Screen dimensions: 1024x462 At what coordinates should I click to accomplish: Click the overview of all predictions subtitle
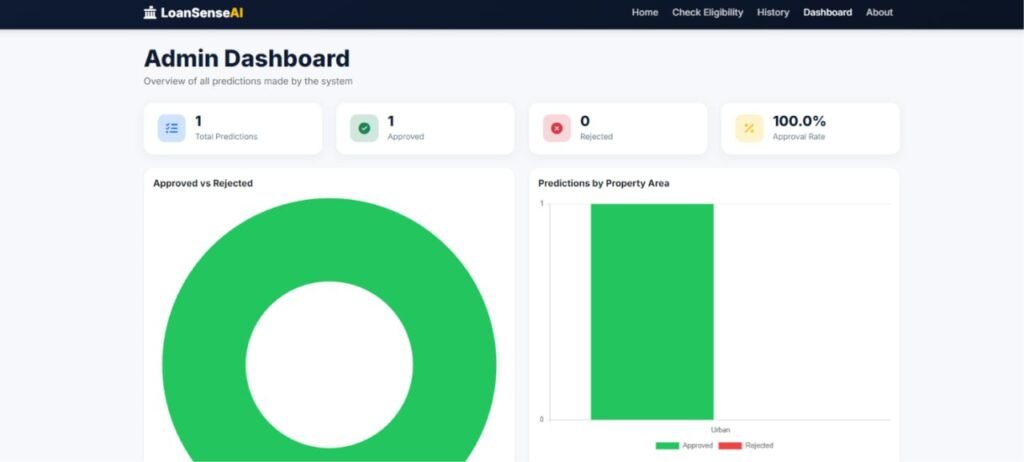pyautogui.click(x=248, y=82)
